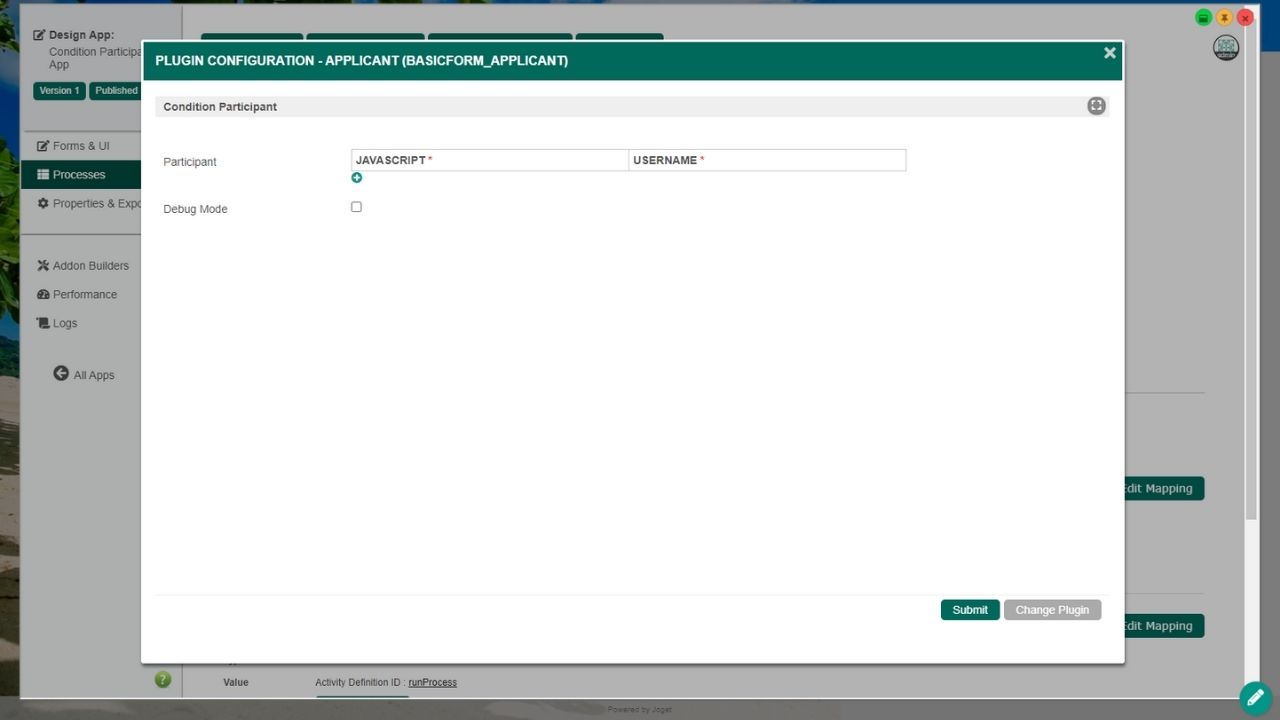
Task: Open the user profile avatar icon
Action: [x=1225, y=48]
